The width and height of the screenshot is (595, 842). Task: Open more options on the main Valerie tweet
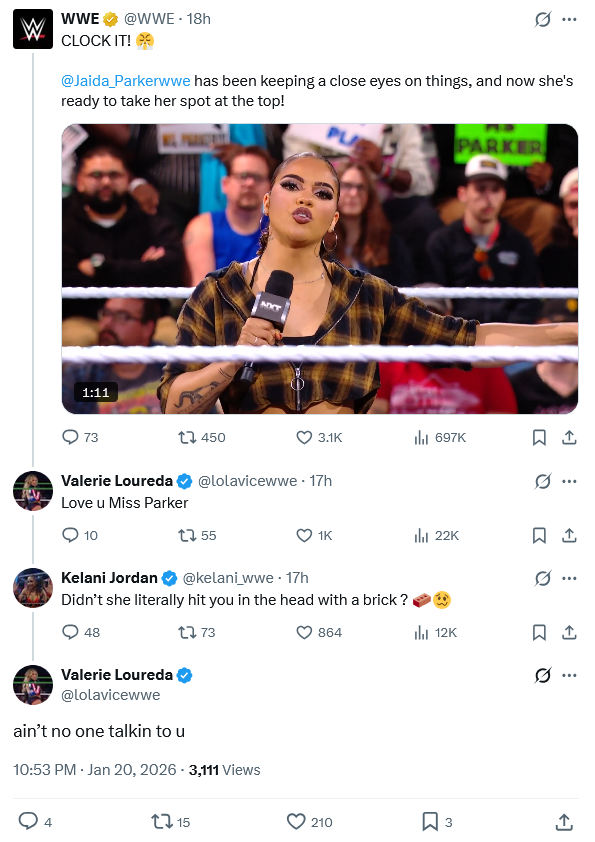click(x=569, y=676)
